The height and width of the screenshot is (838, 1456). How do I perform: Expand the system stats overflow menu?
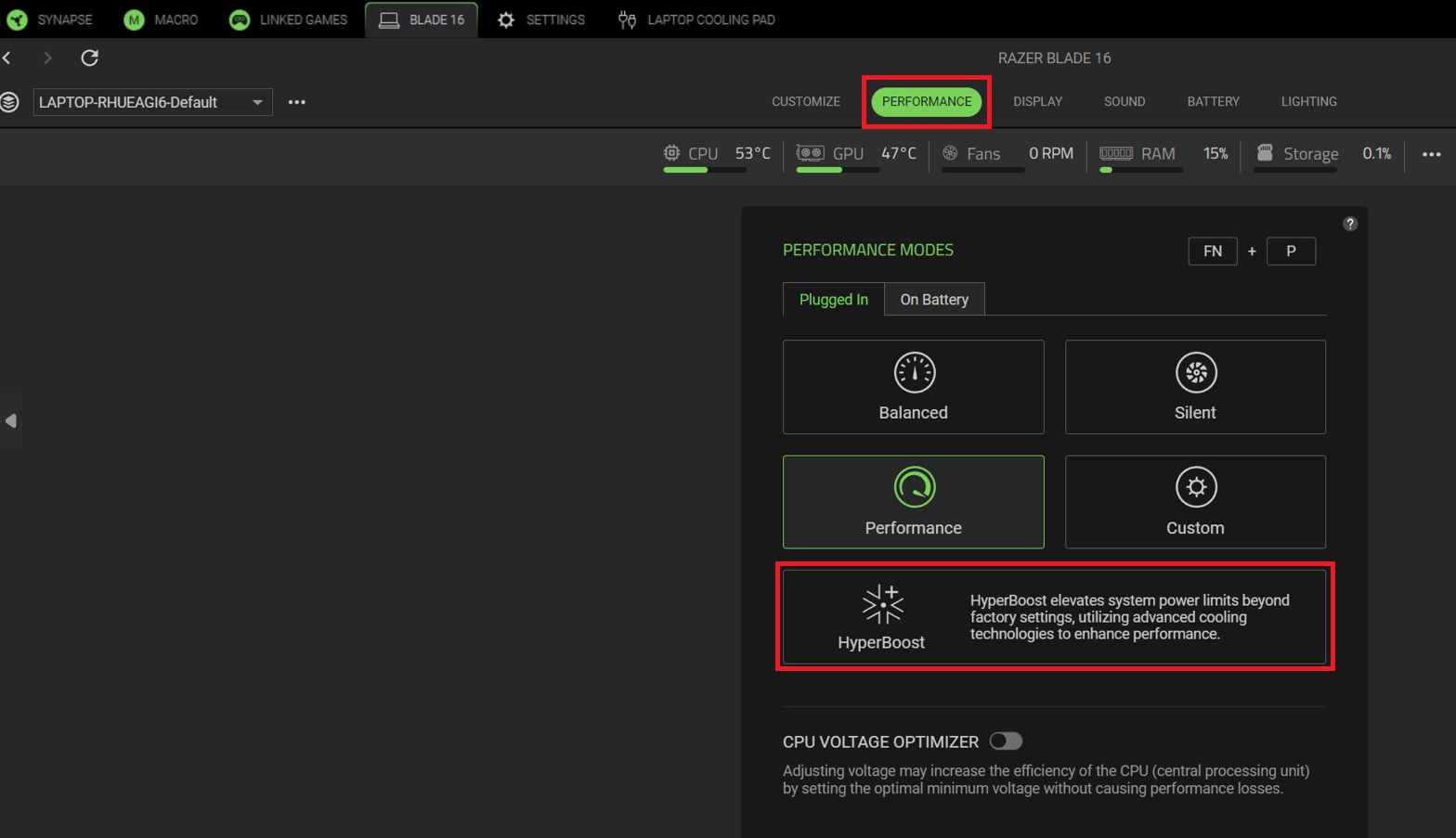(x=1431, y=154)
